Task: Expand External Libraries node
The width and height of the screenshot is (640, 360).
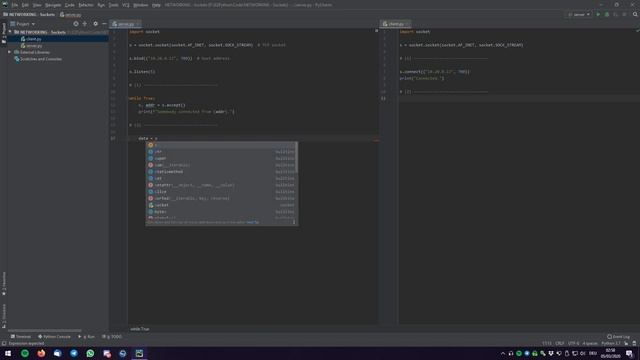Action: click(x=9, y=52)
